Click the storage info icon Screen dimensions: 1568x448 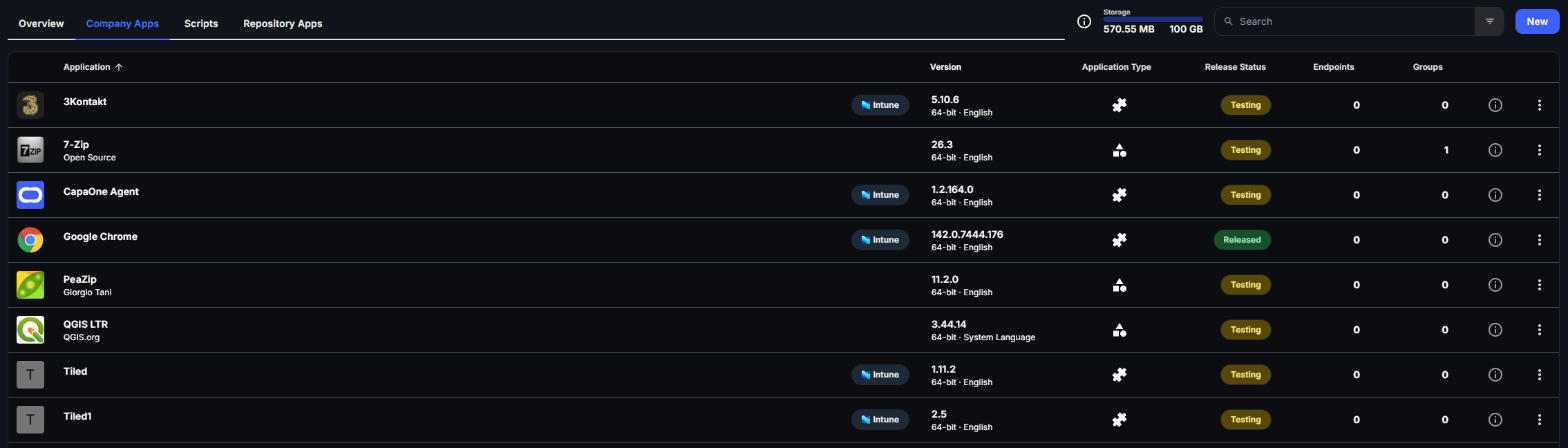(1083, 22)
